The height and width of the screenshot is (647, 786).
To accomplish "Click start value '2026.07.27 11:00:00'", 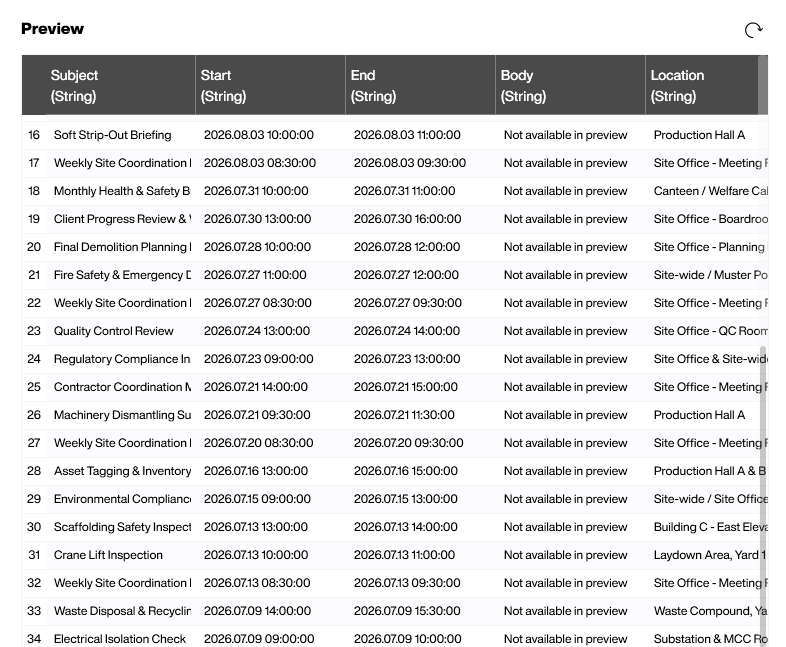I will coord(255,276).
